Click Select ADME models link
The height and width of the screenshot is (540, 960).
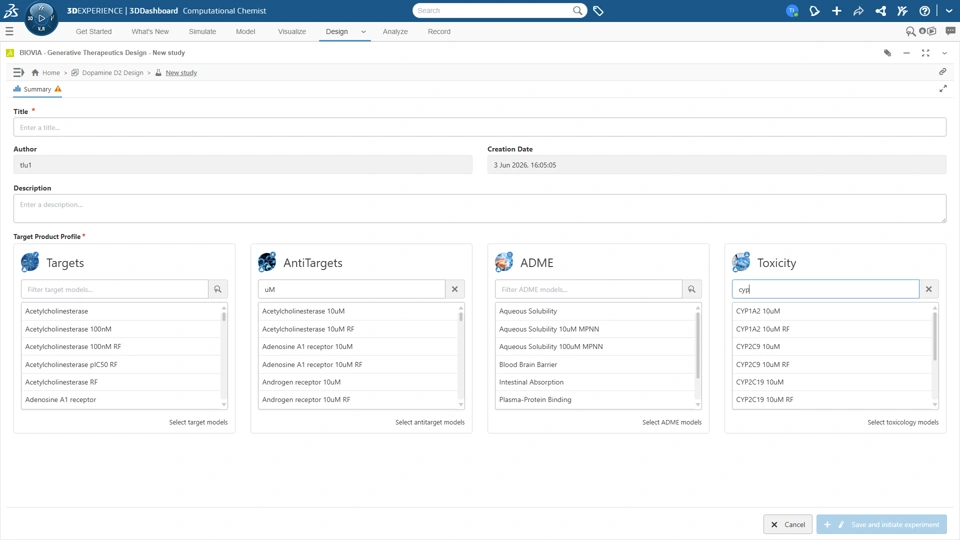(x=672, y=422)
